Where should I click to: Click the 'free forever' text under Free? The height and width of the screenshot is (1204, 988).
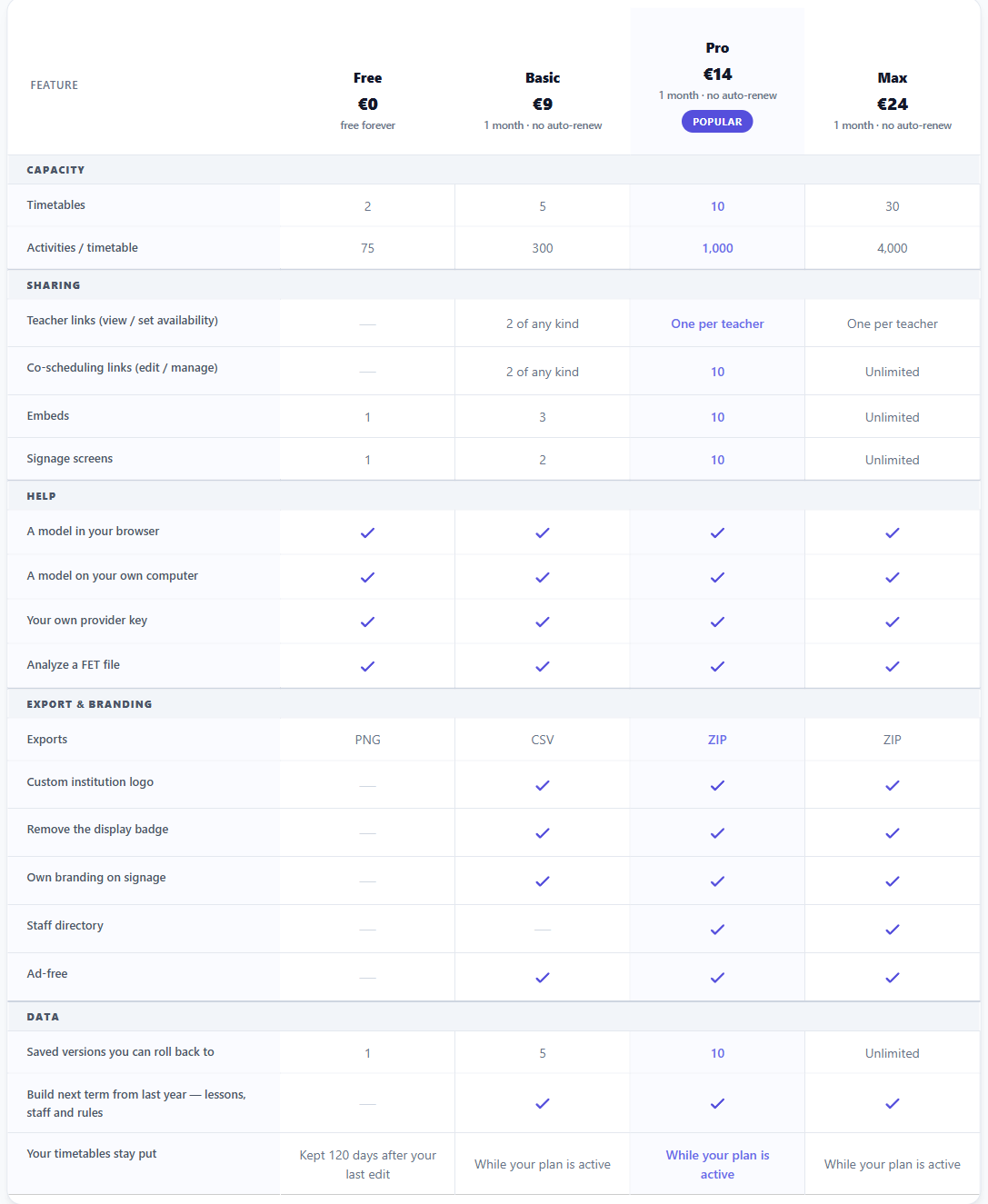point(367,125)
